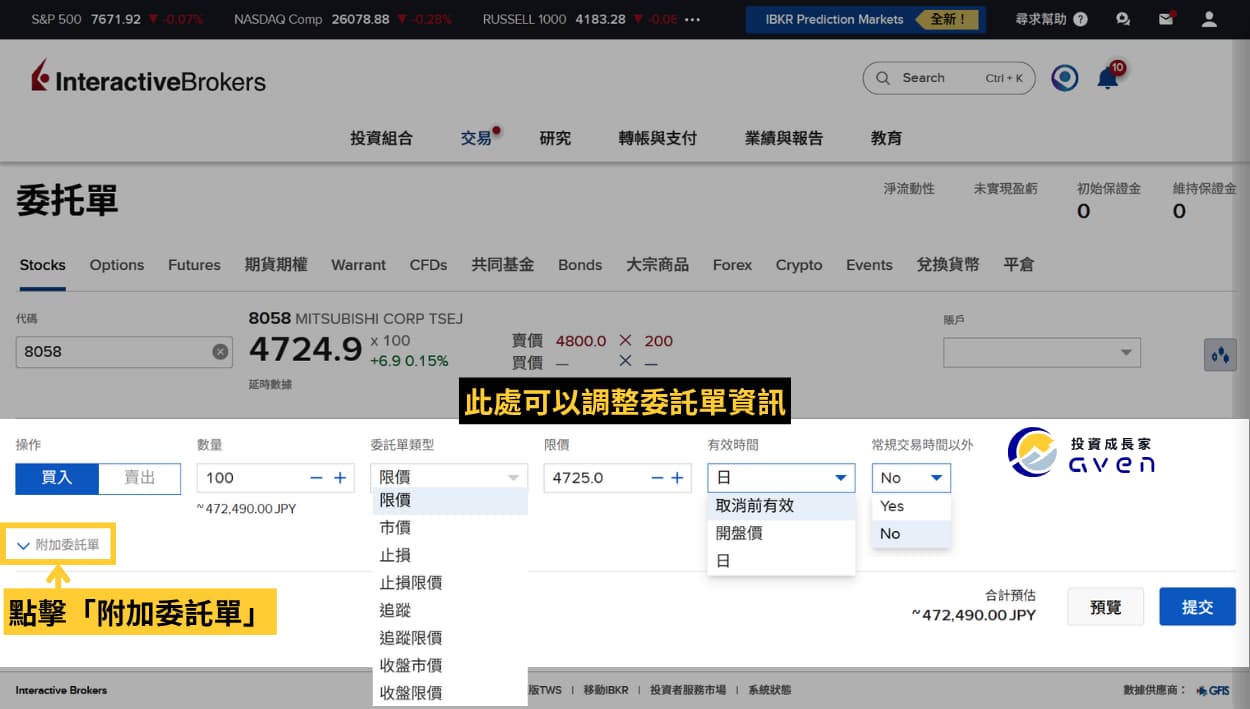Choose 收盤限價 from order type list
The height and width of the screenshot is (709, 1250).
tap(449, 693)
